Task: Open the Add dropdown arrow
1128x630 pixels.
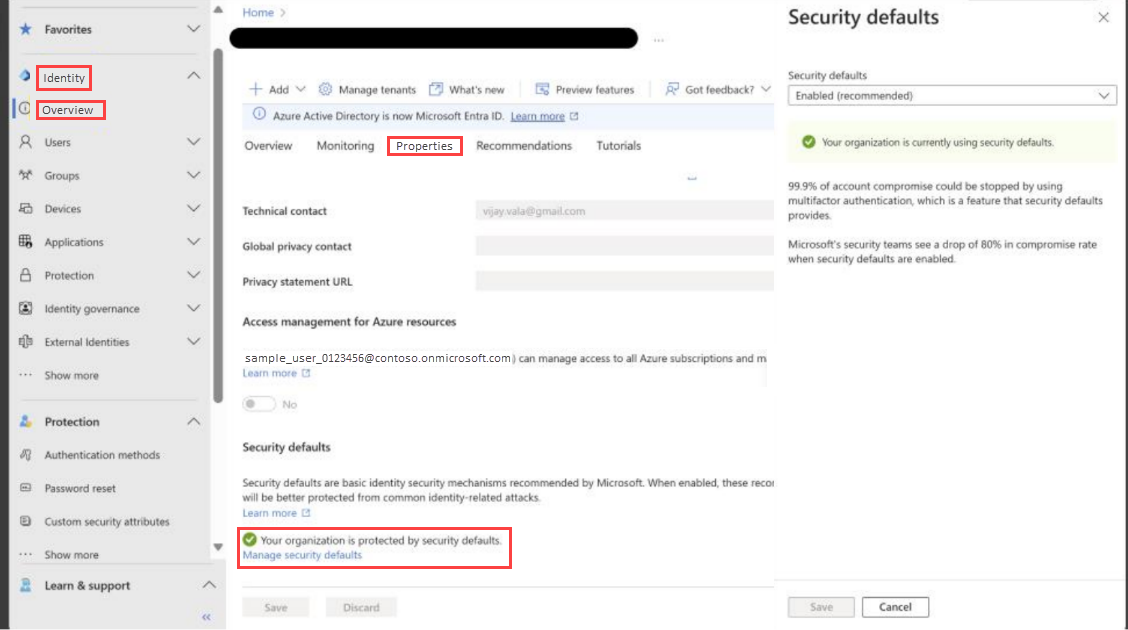Action: tap(301, 89)
